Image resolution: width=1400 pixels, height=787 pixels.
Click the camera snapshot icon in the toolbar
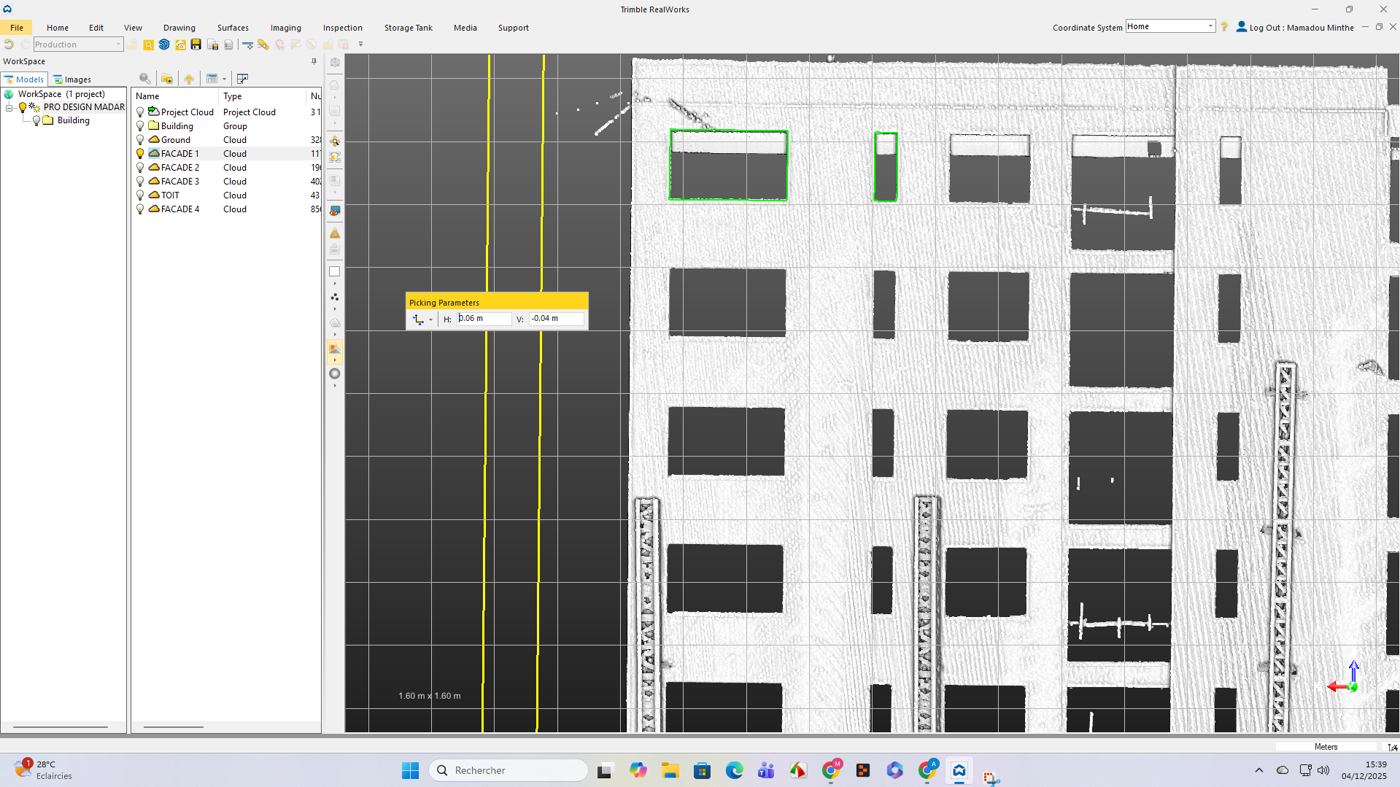click(x=181, y=44)
